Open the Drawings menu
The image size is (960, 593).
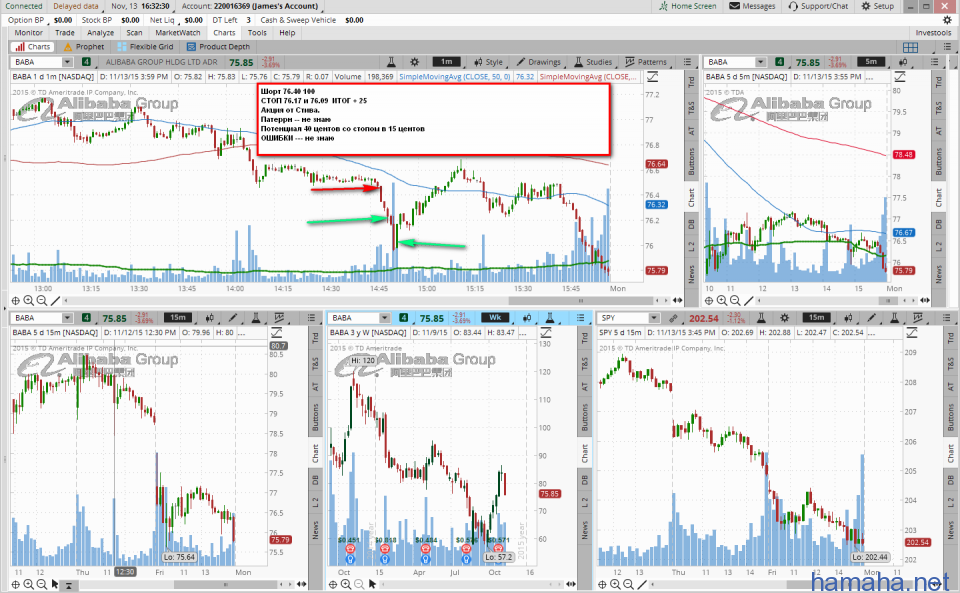pyautogui.click(x=538, y=62)
